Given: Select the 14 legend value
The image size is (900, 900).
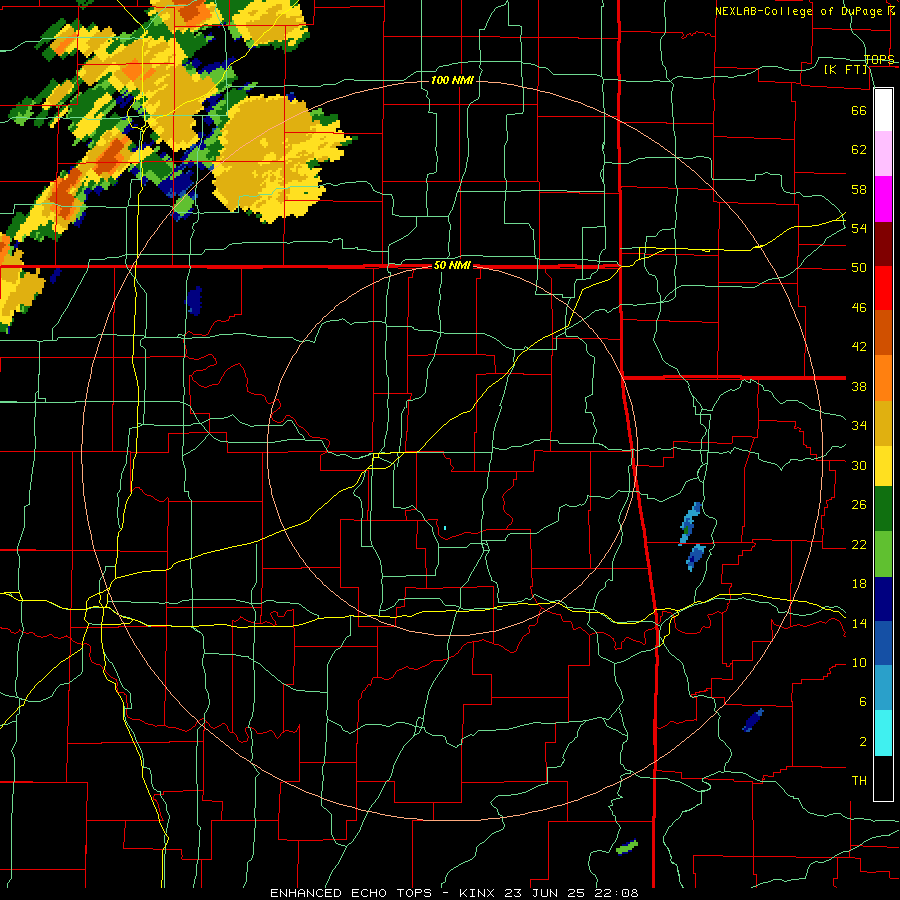Looking at the screenshot, I should tap(859, 623).
